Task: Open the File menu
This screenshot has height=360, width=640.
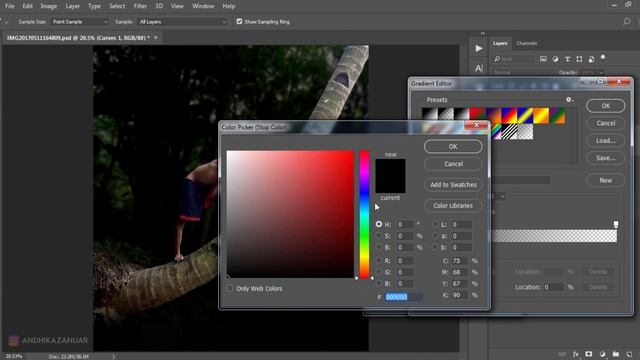Action: [x=9, y=6]
